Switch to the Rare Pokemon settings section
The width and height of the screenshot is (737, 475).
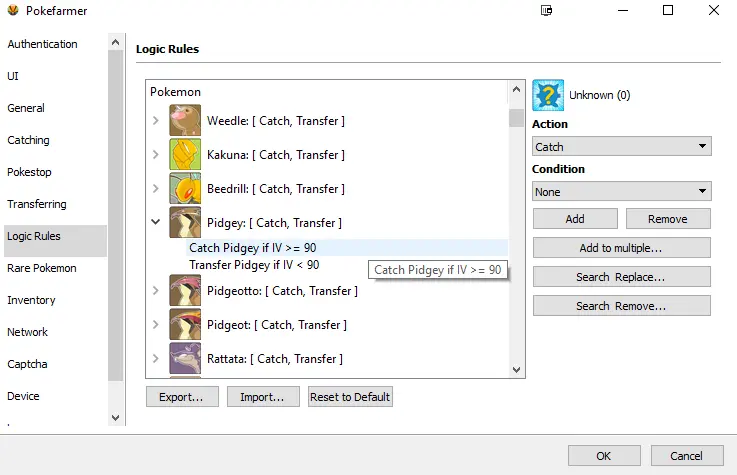pos(42,268)
